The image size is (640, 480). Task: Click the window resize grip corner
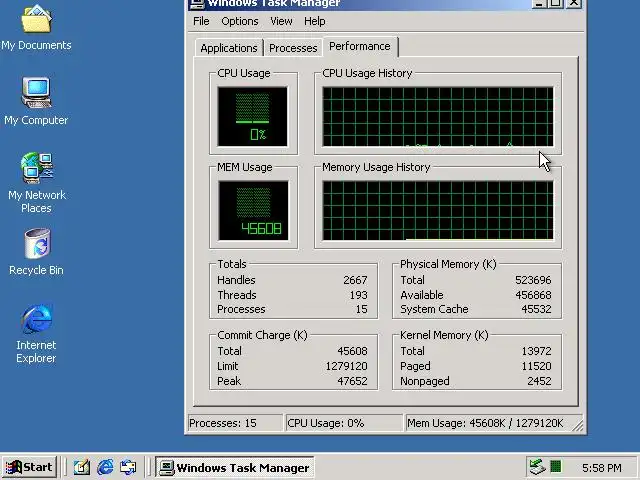(x=578, y=426)
